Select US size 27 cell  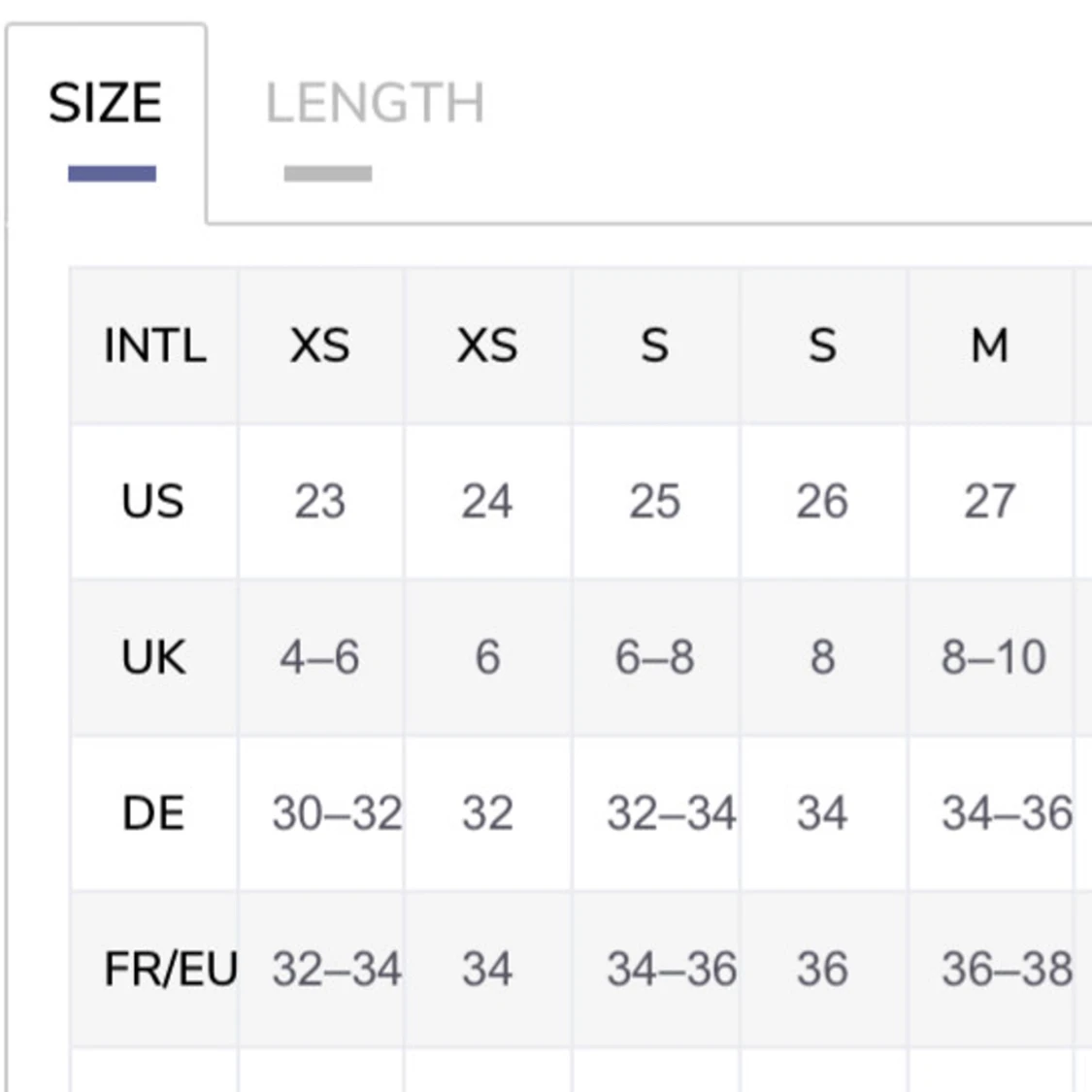coord(990,502)
